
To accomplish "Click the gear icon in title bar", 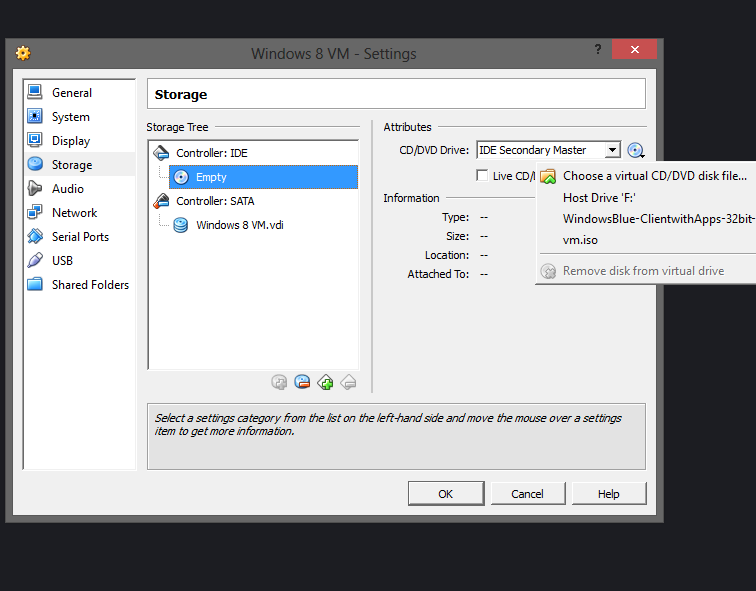I will click(23, 53).
